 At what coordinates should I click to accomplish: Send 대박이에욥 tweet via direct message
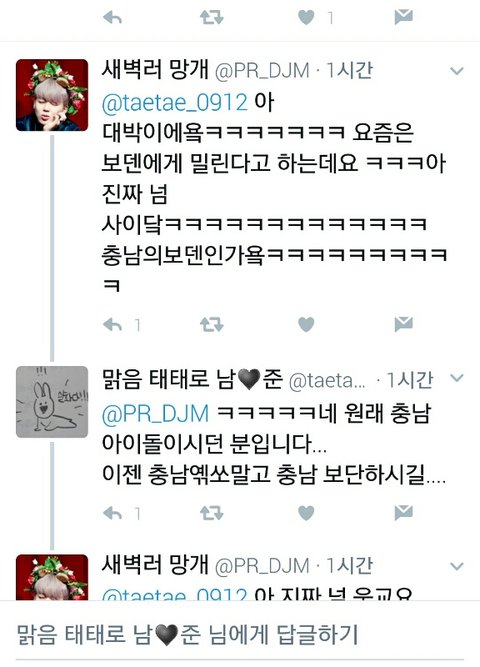pos(403,324)
